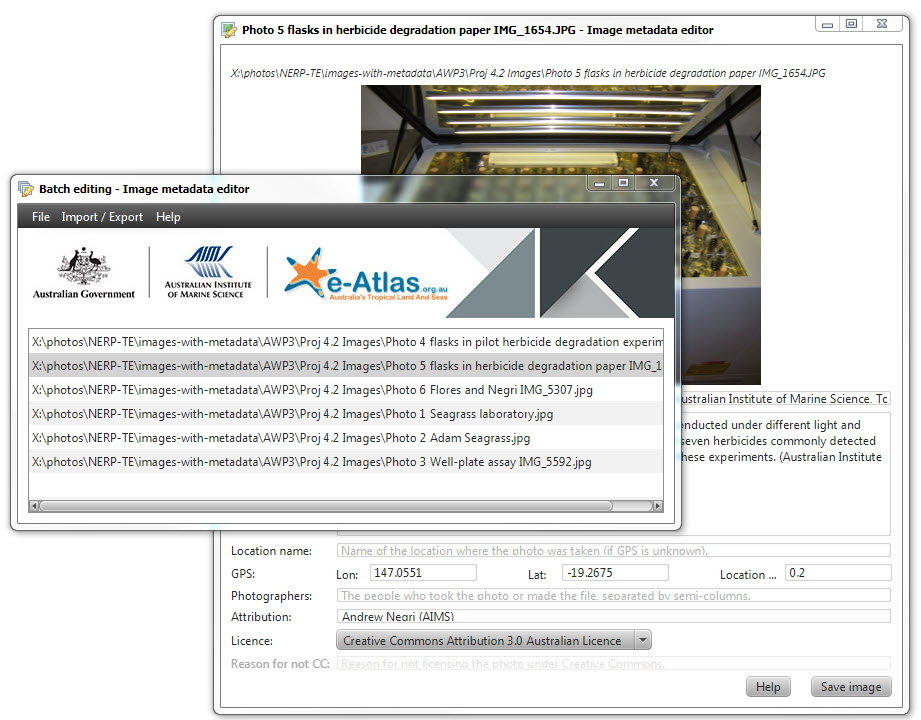Click the e-Atlas starfish logo
The width and height of the screenshot is (921, 720).
(366, 274)
